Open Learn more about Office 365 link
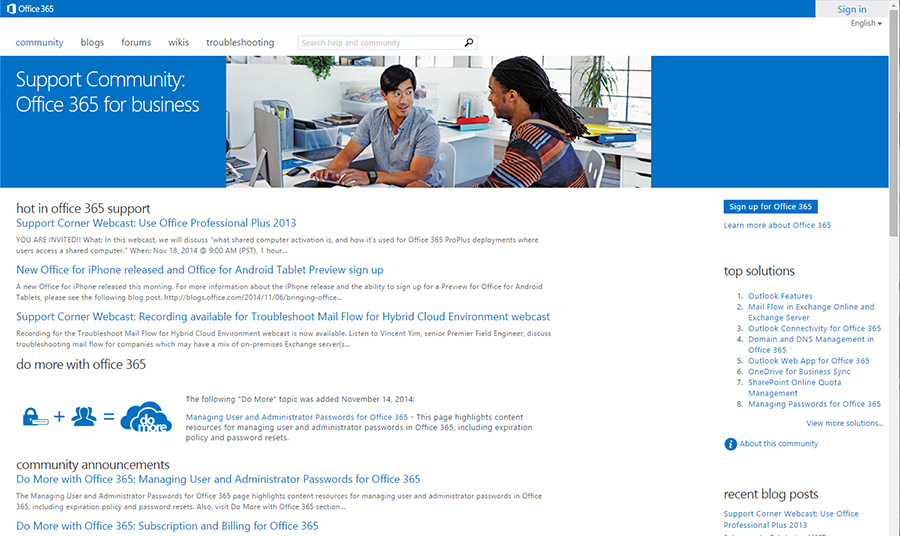The width and height of the screenshot is (900, 536). 777,226
